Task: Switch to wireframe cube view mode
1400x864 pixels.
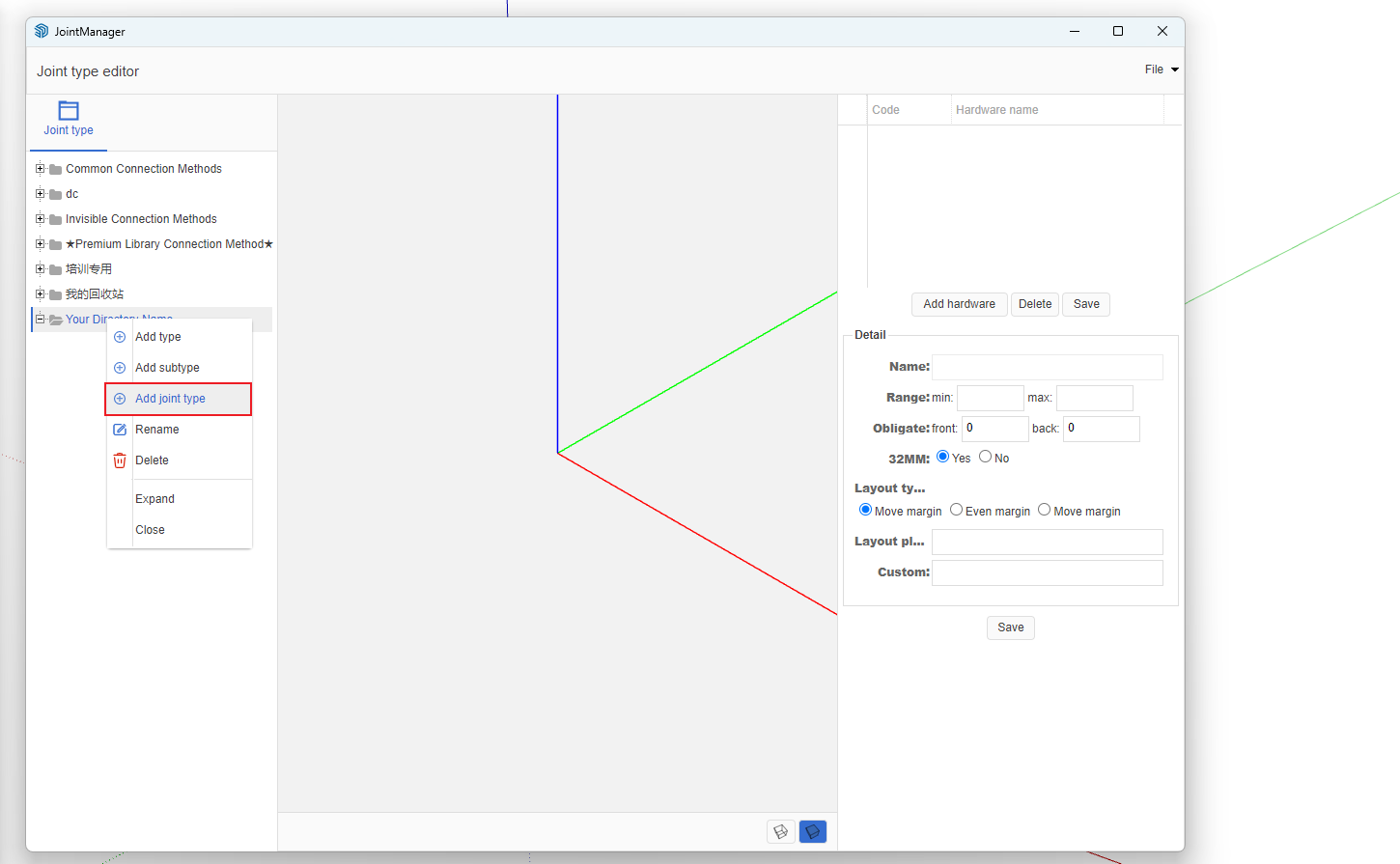Action: (780, 831)
